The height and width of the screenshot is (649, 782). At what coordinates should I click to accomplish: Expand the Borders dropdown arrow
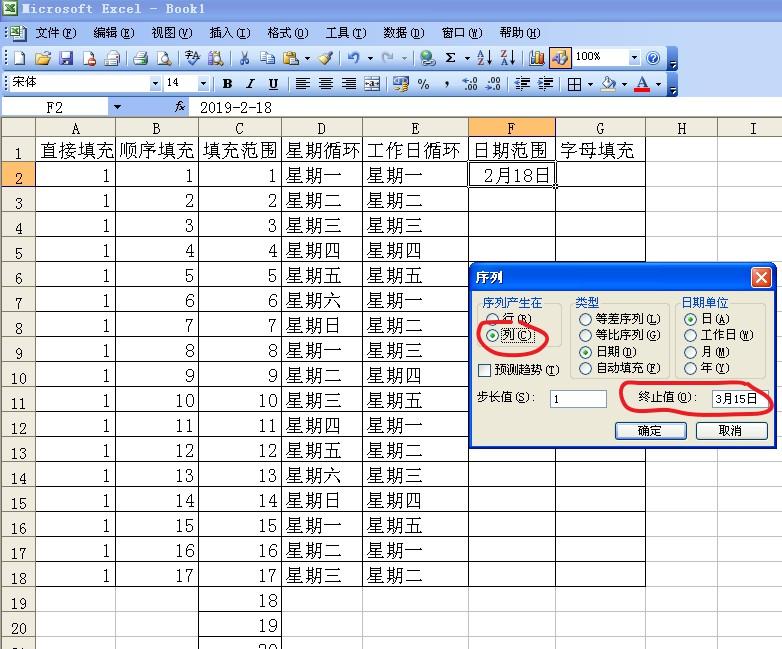(x=590, y=84)
